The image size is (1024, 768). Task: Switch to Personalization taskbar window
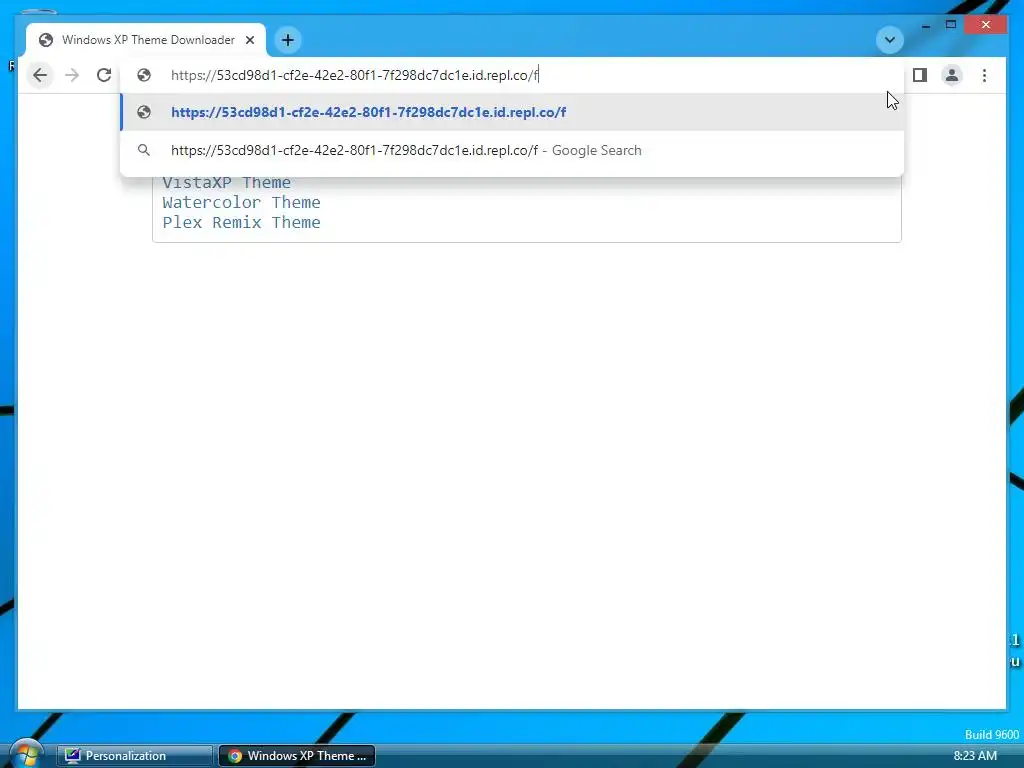click(135, 756)
